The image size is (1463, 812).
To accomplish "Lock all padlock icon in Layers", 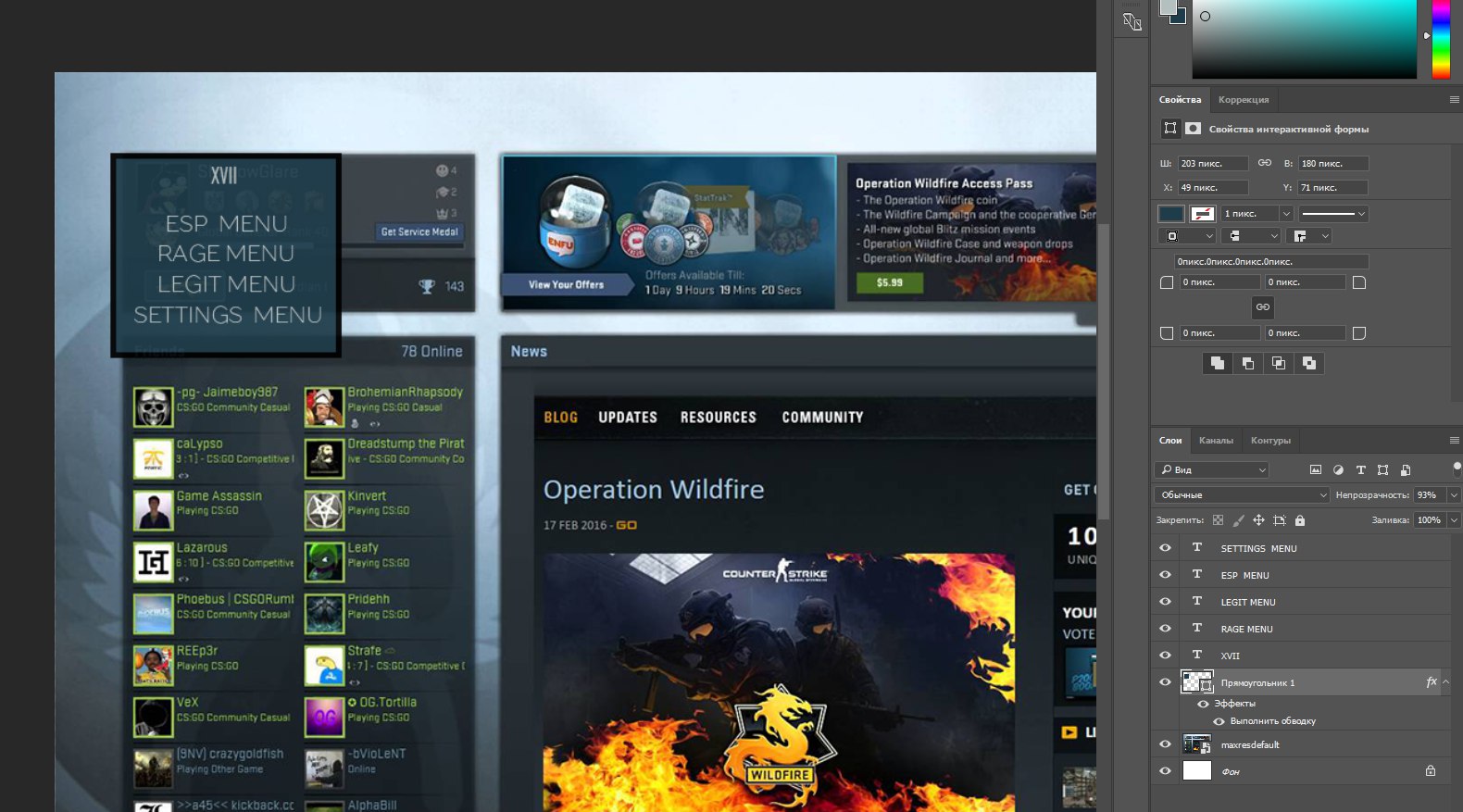I will click(1300, 520).
